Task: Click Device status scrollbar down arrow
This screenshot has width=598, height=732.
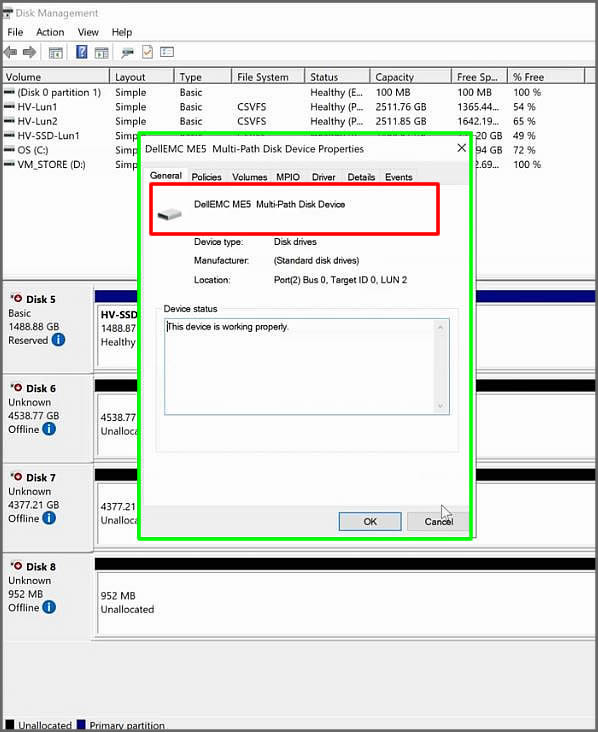Action: tap(440, 406)
